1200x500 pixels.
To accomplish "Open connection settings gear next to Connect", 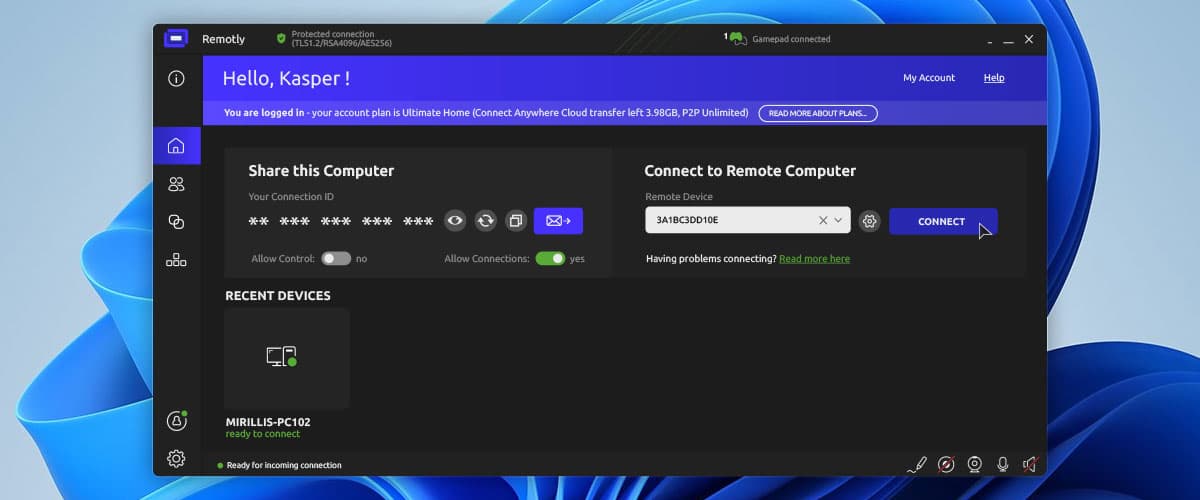I will [x=870, y=221].
